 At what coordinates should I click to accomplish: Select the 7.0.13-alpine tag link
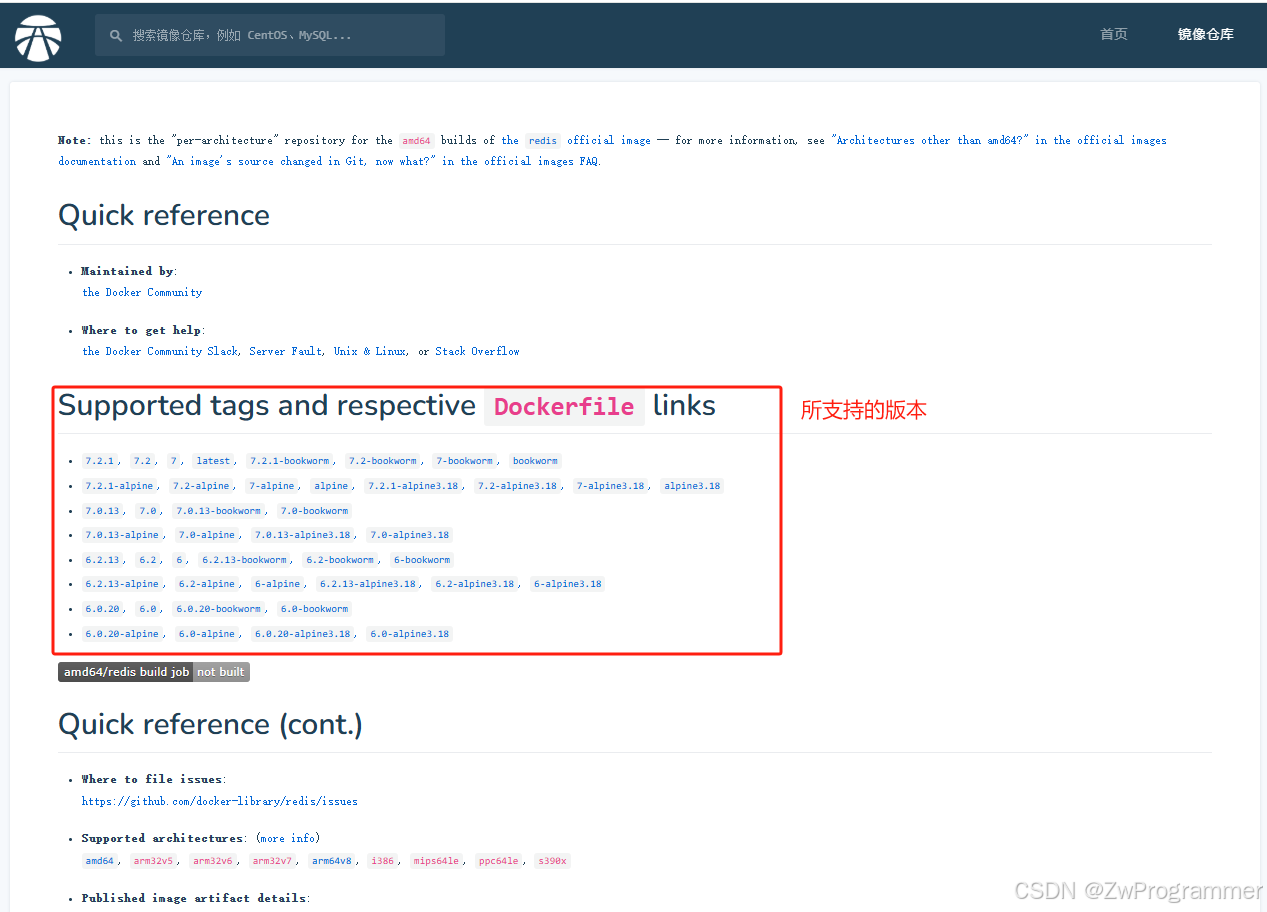point(122,535)
